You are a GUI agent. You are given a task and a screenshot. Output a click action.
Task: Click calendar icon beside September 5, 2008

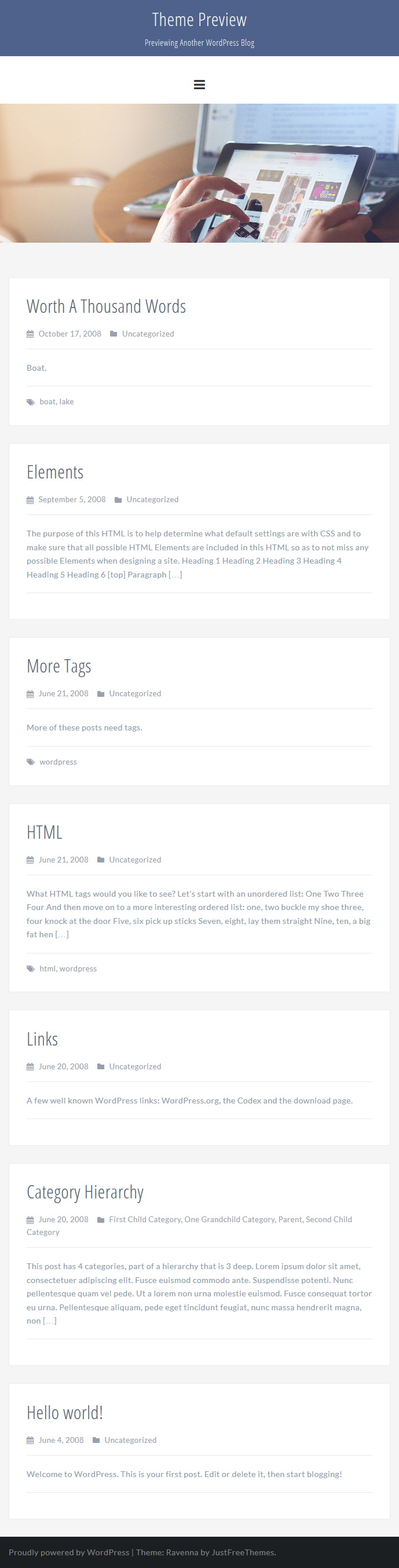[31, 500]
